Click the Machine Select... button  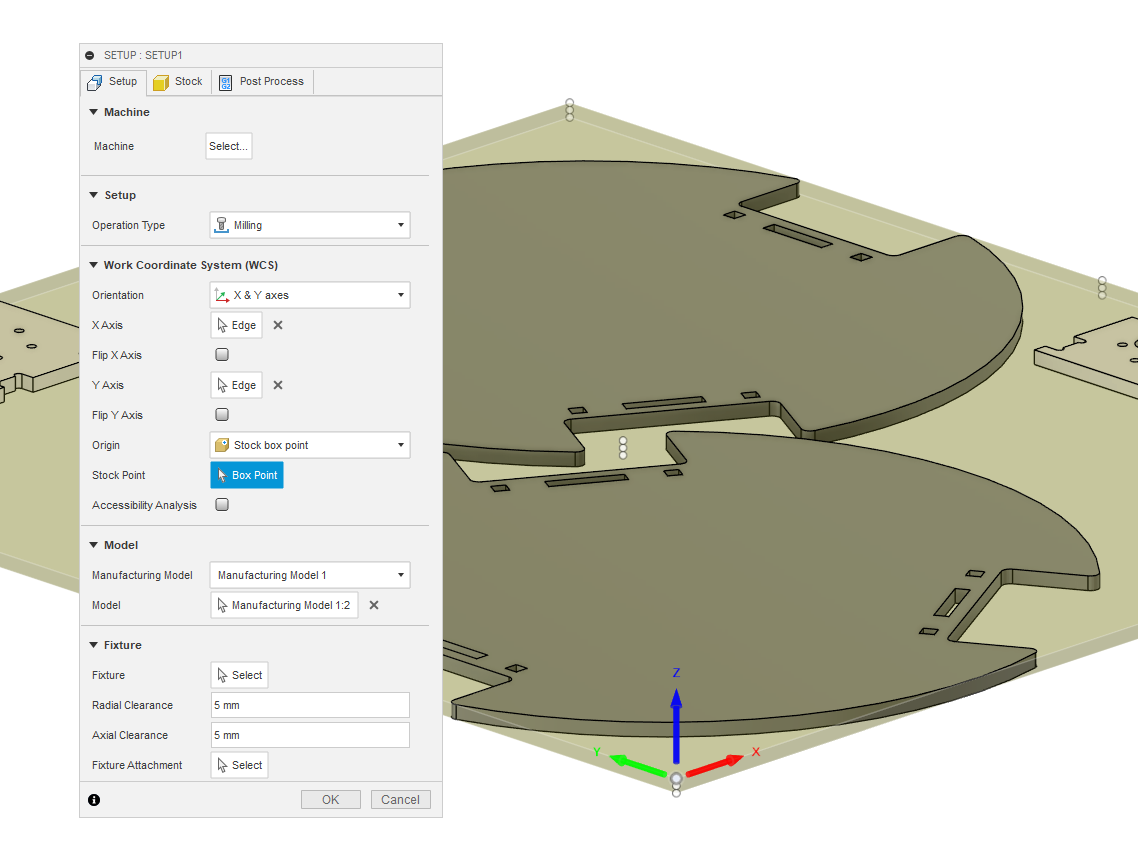pos(229,146)
